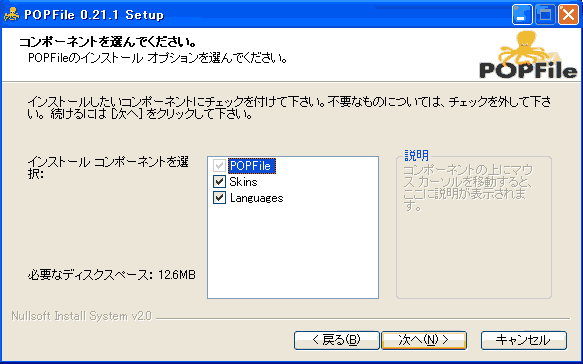Click the POPFile octopus logo in header
583x364 pixels.
[528, 55]
